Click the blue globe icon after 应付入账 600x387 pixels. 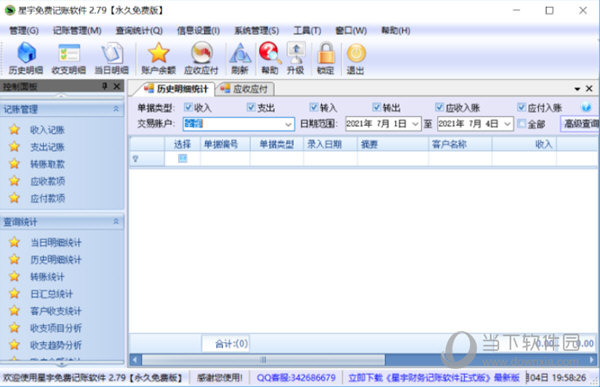(x=586, y=108)
